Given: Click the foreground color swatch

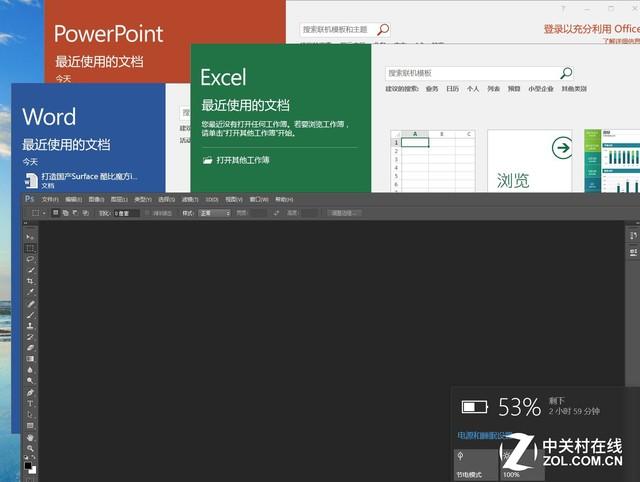Looking at the screenshot, I should pyautogui.click(x=28, y=466).
